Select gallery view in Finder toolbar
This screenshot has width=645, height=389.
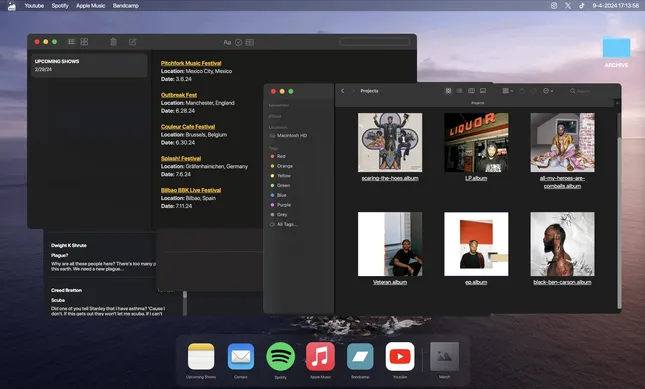(x=483, y=91)
